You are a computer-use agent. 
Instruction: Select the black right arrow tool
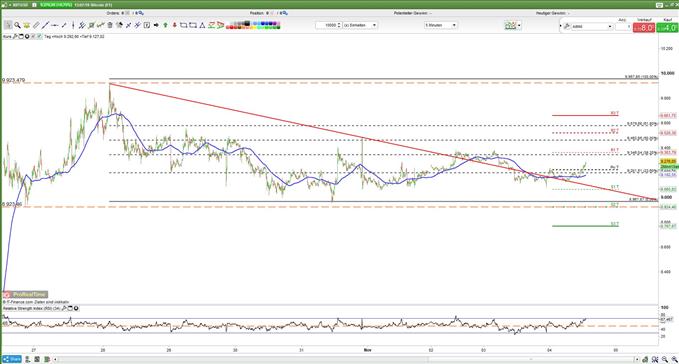tap(156, 25)
